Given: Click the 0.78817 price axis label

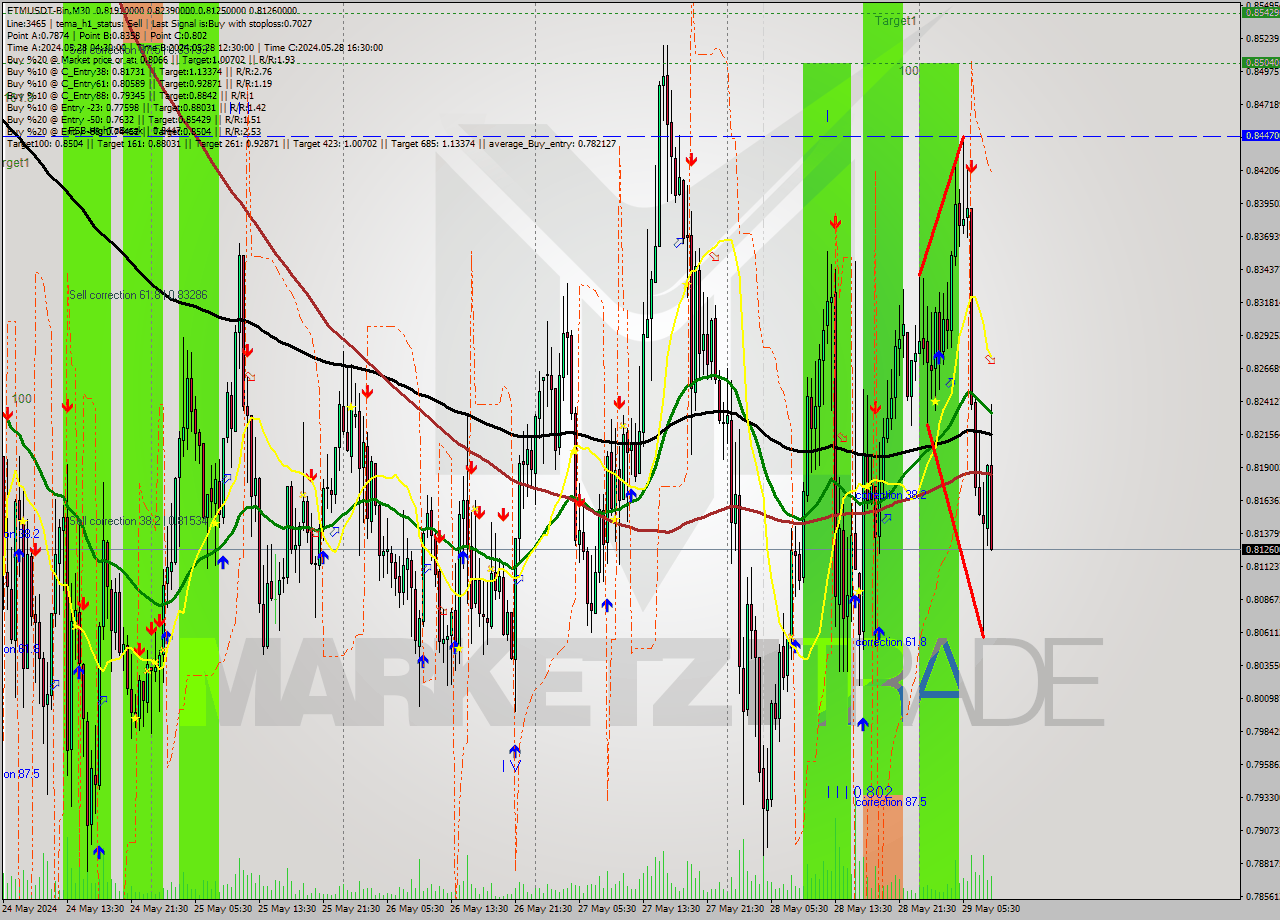Looking at the screenshot, I should [1261, 863].
